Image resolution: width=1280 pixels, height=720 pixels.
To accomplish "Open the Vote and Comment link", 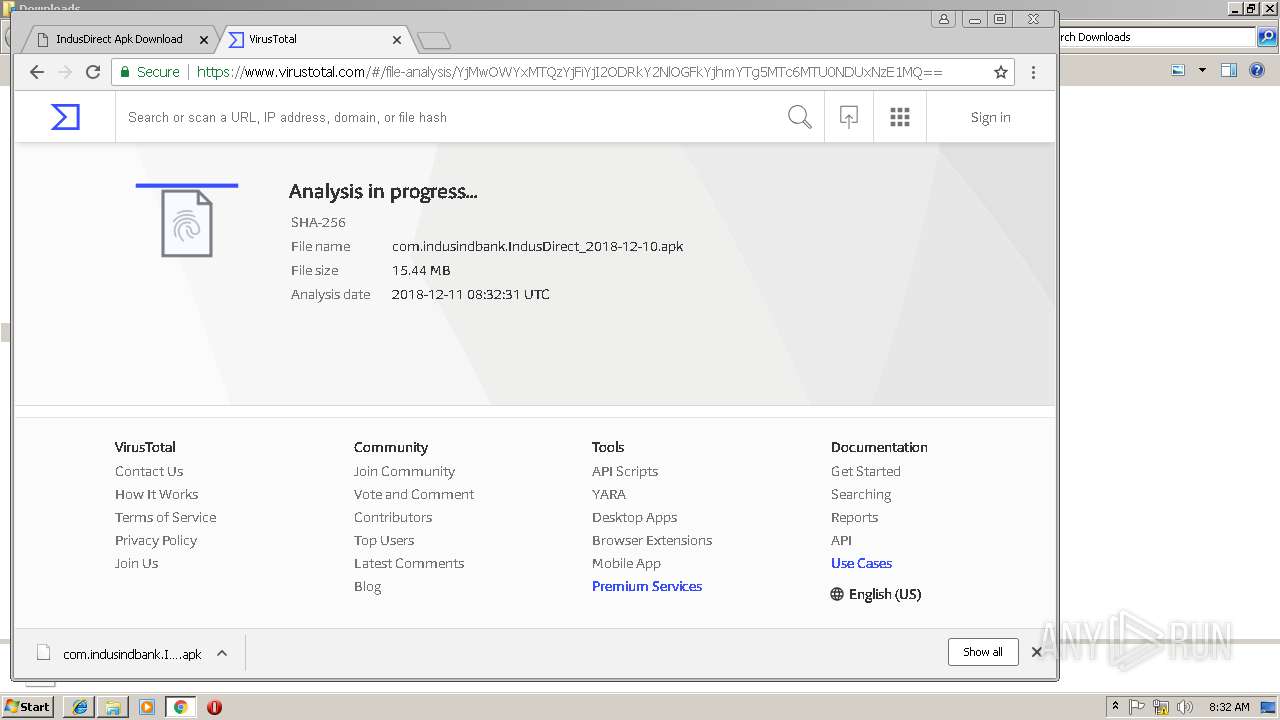I will pyautogui.click(x=414, y=494).
